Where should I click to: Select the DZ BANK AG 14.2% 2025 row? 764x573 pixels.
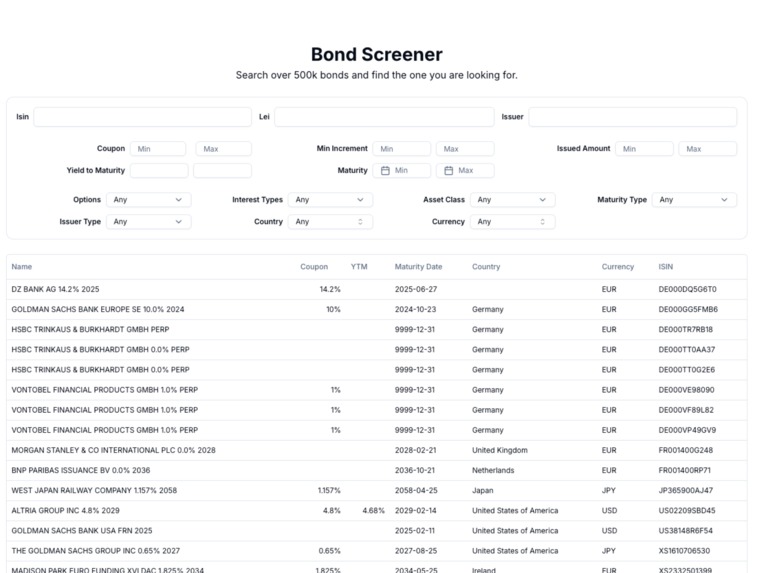377,289
